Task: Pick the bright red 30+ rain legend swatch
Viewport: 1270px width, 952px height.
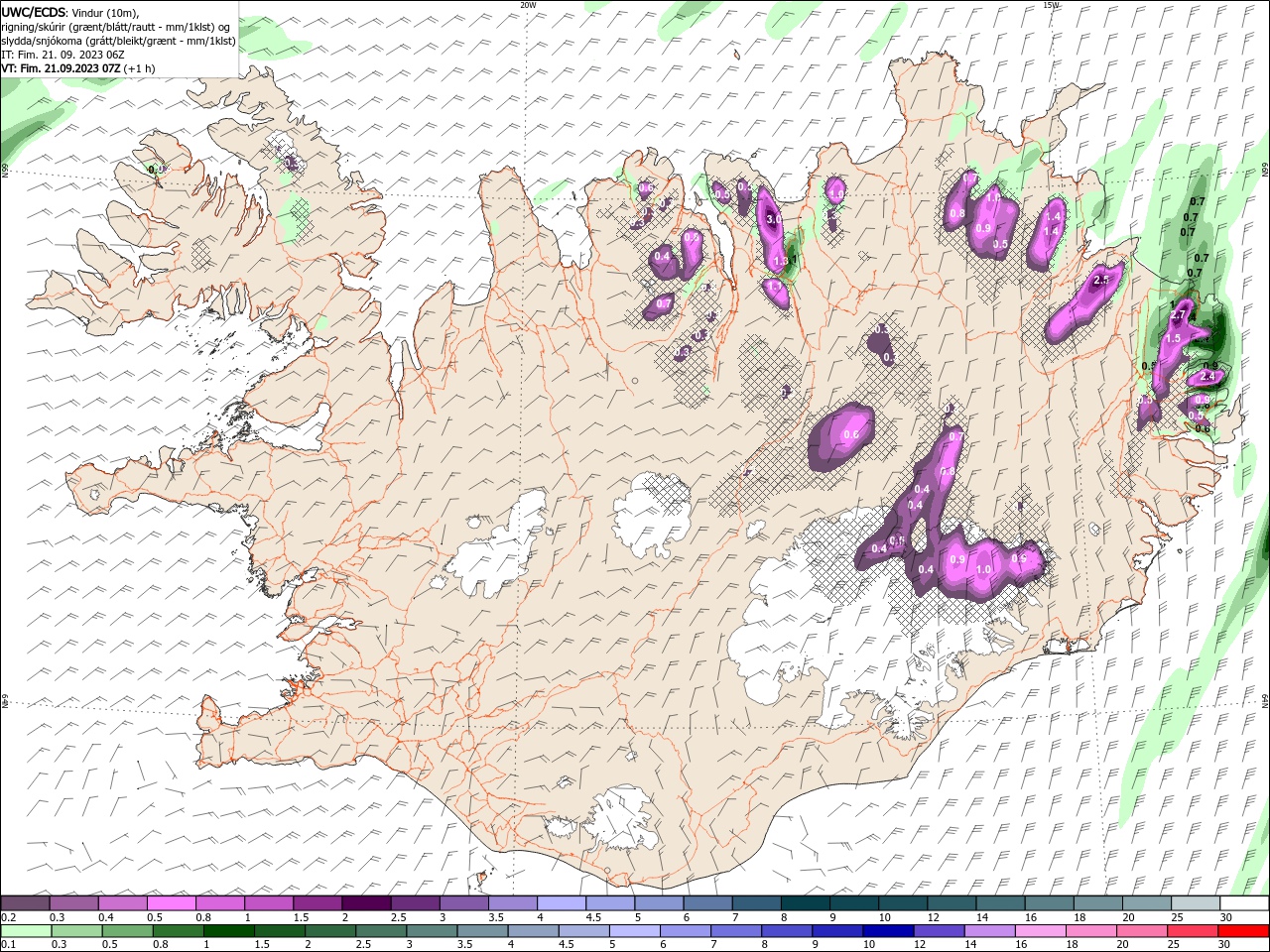Action: click(x=1243, y=931)
